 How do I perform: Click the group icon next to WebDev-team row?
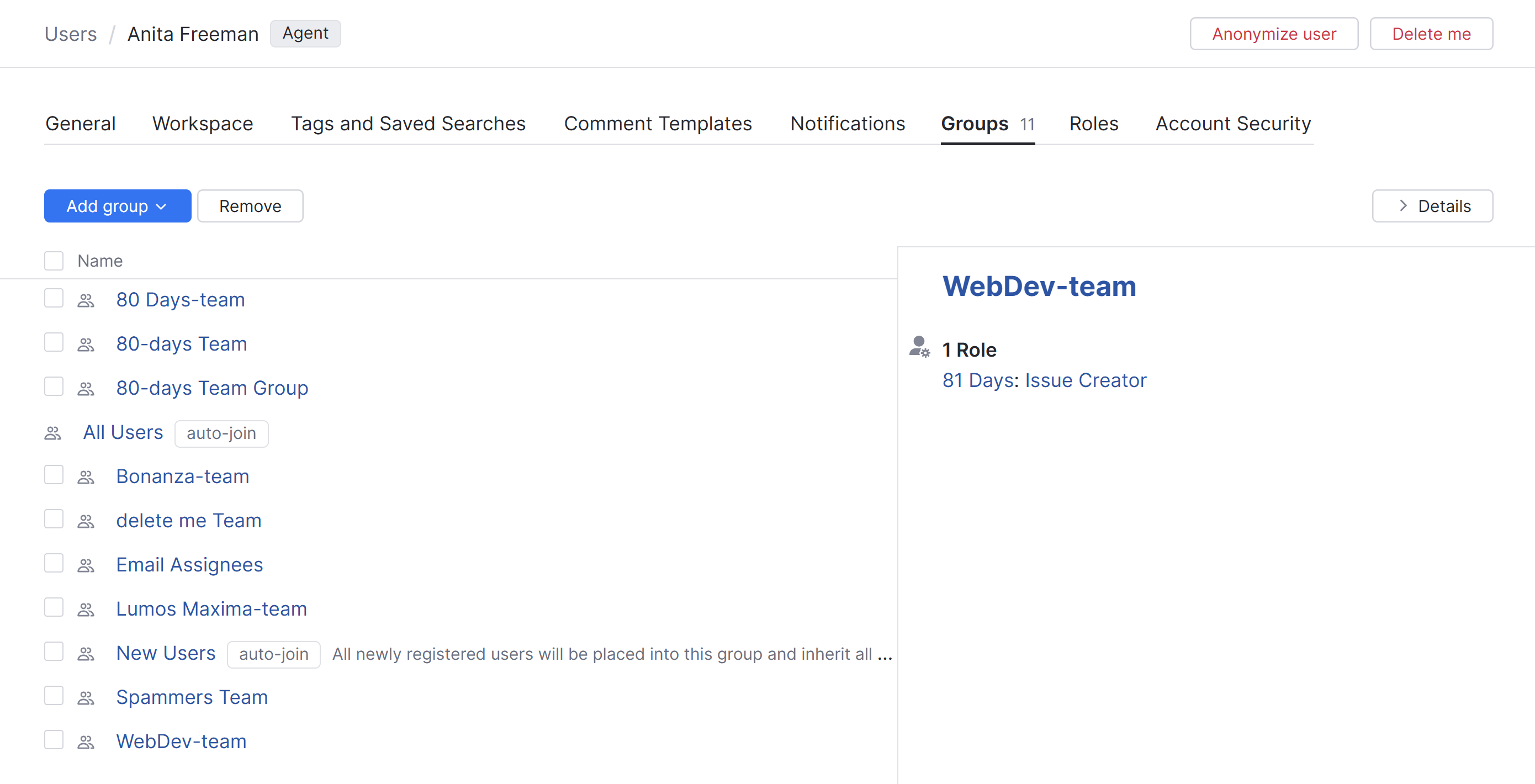(x=85, y=741)
